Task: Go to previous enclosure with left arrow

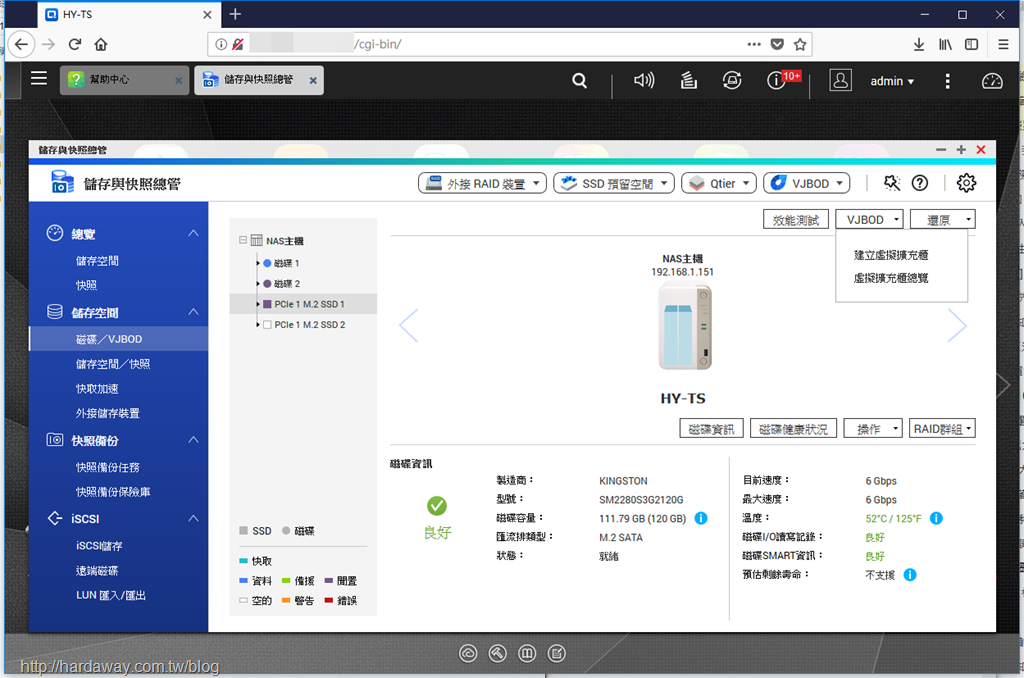Action: 409,325
